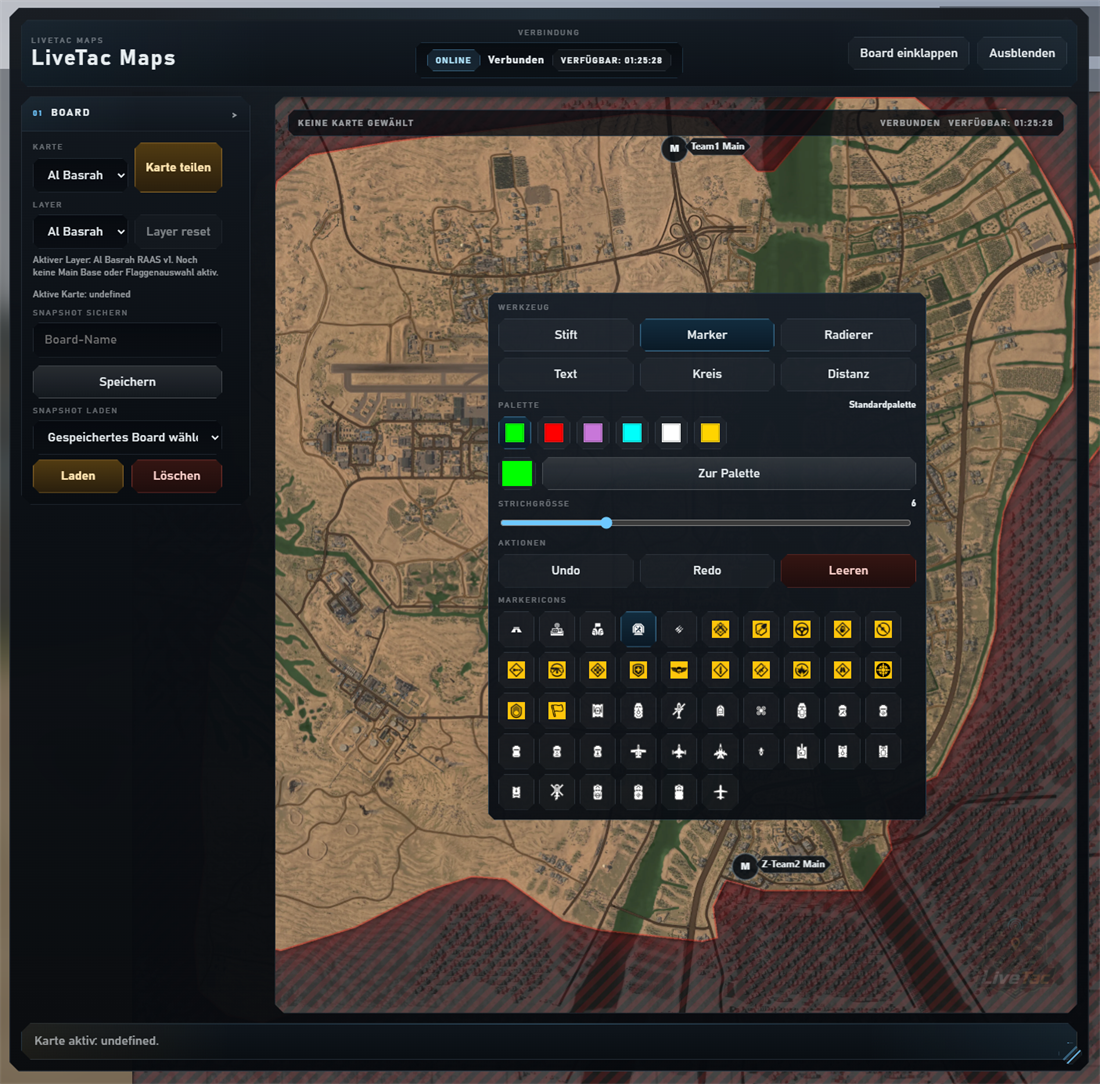The width and height of the screenshot is (1100, 1084).
Task: Choose the tiny motorbike marker icon
Action: pyautogui.click(x=761, y=751)
